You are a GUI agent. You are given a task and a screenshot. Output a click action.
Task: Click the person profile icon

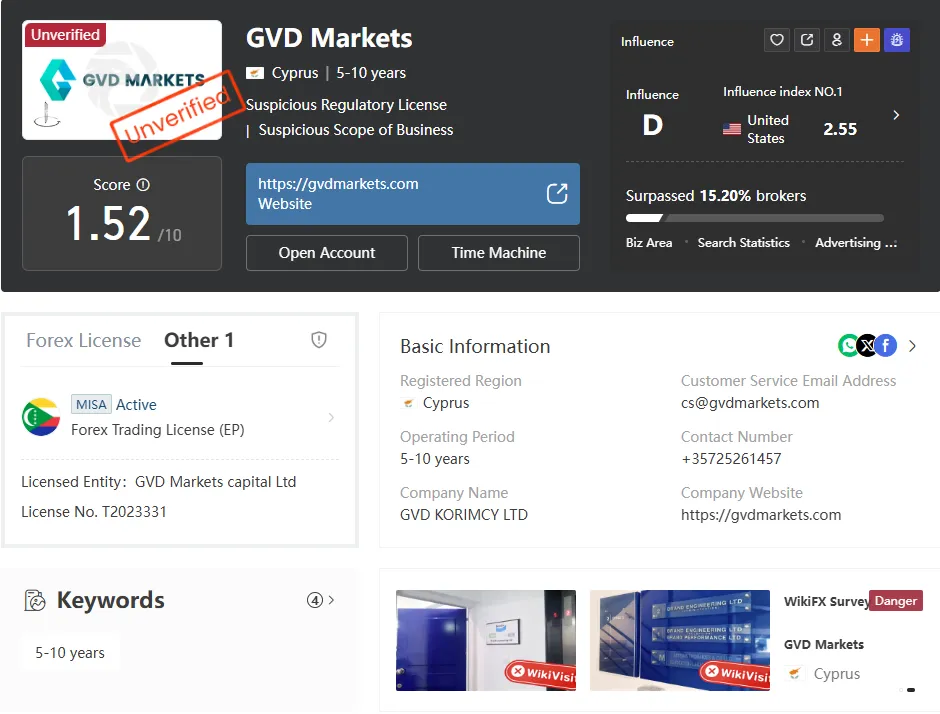pos(837,40)
